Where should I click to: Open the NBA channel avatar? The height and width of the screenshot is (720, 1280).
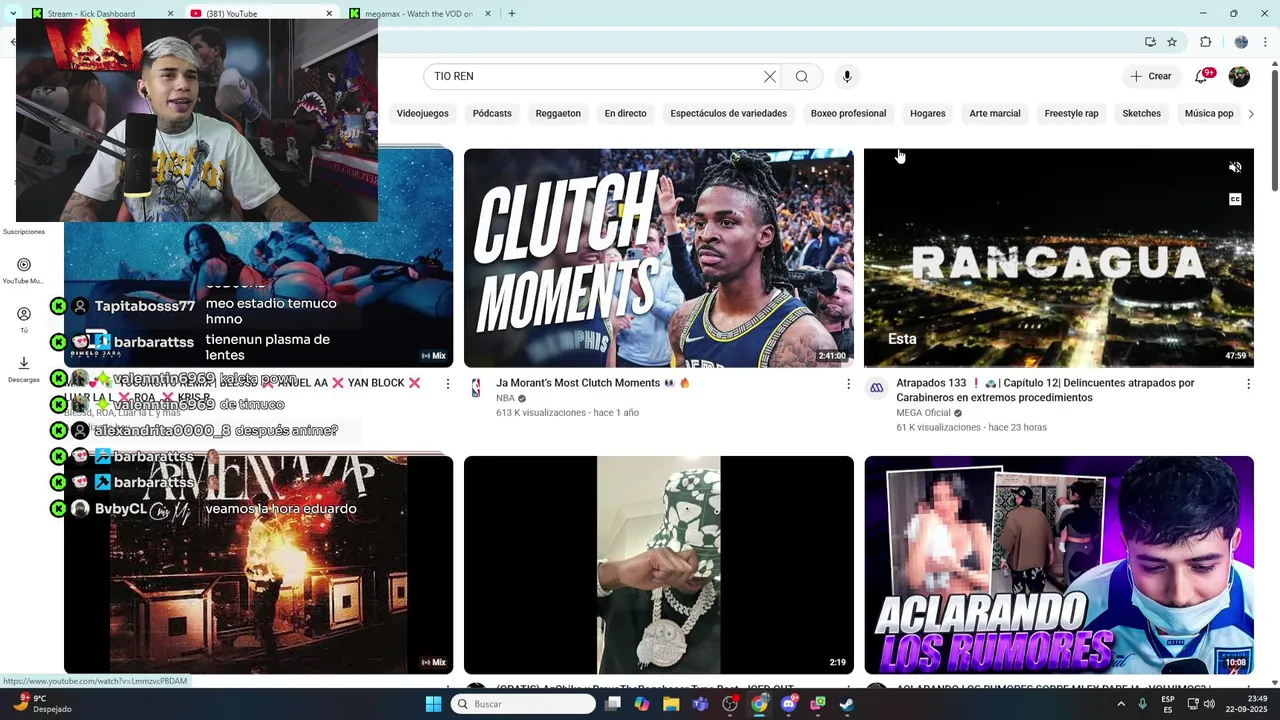[476, 388]
